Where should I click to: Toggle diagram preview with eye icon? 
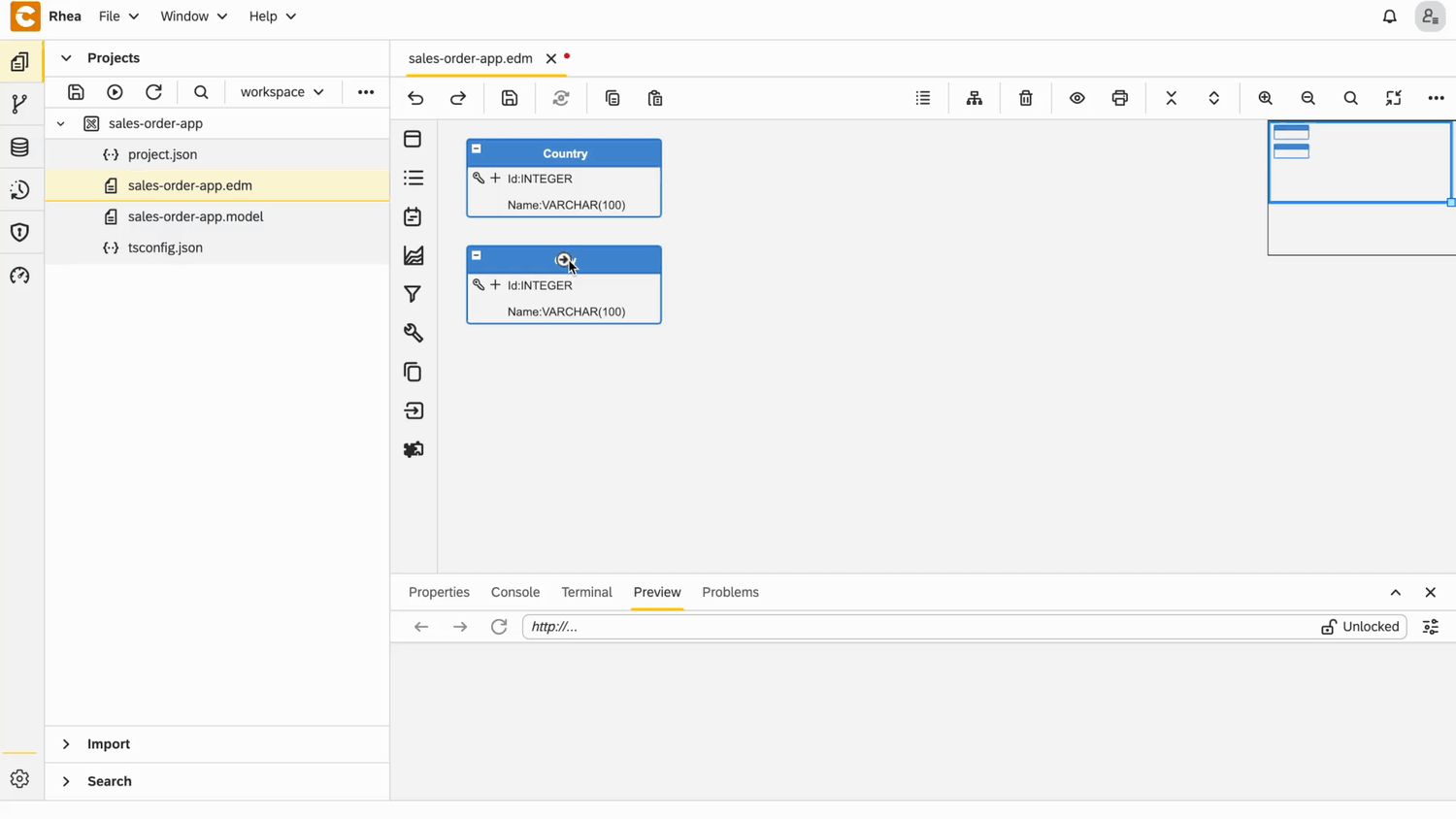1077,98
